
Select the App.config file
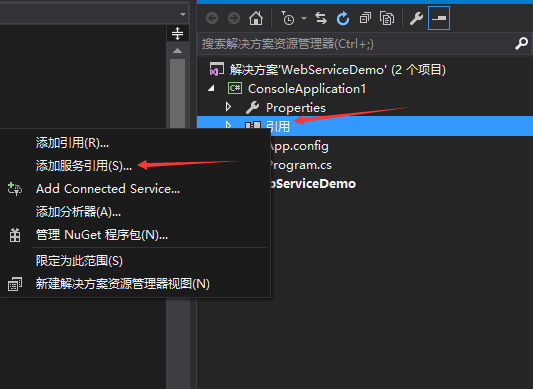299,146
